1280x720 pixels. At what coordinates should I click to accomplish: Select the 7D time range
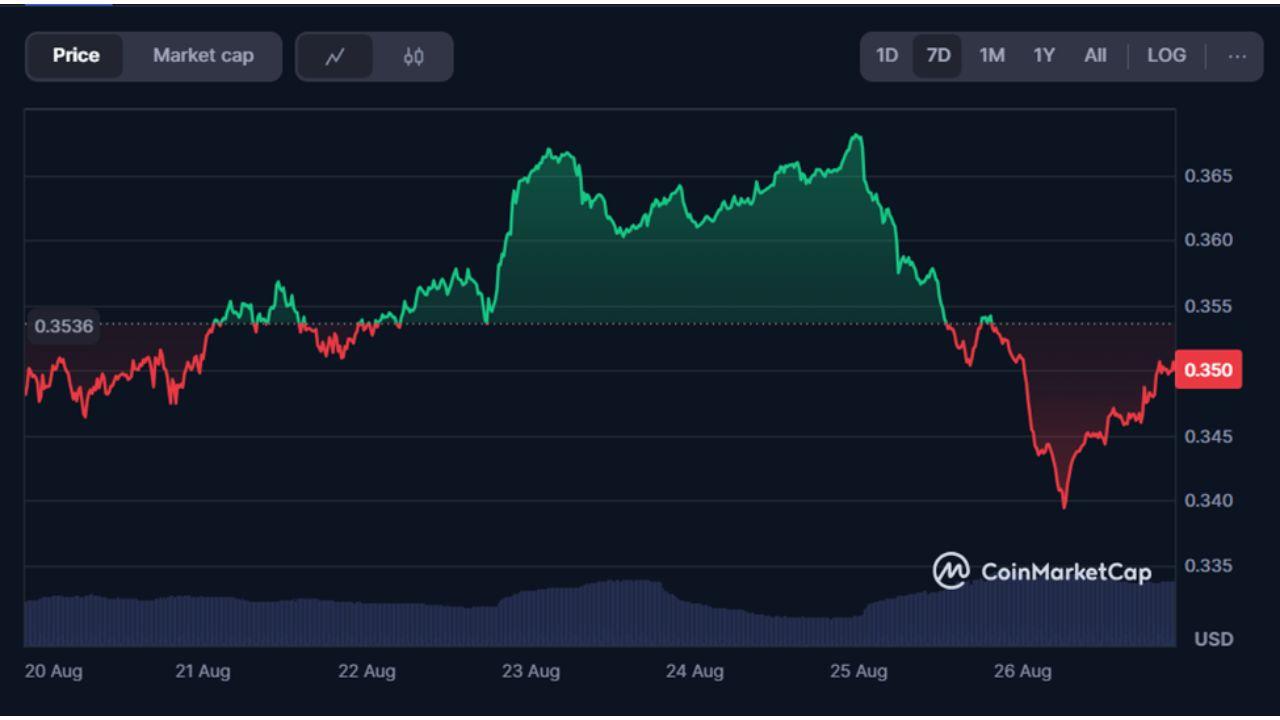939,56
